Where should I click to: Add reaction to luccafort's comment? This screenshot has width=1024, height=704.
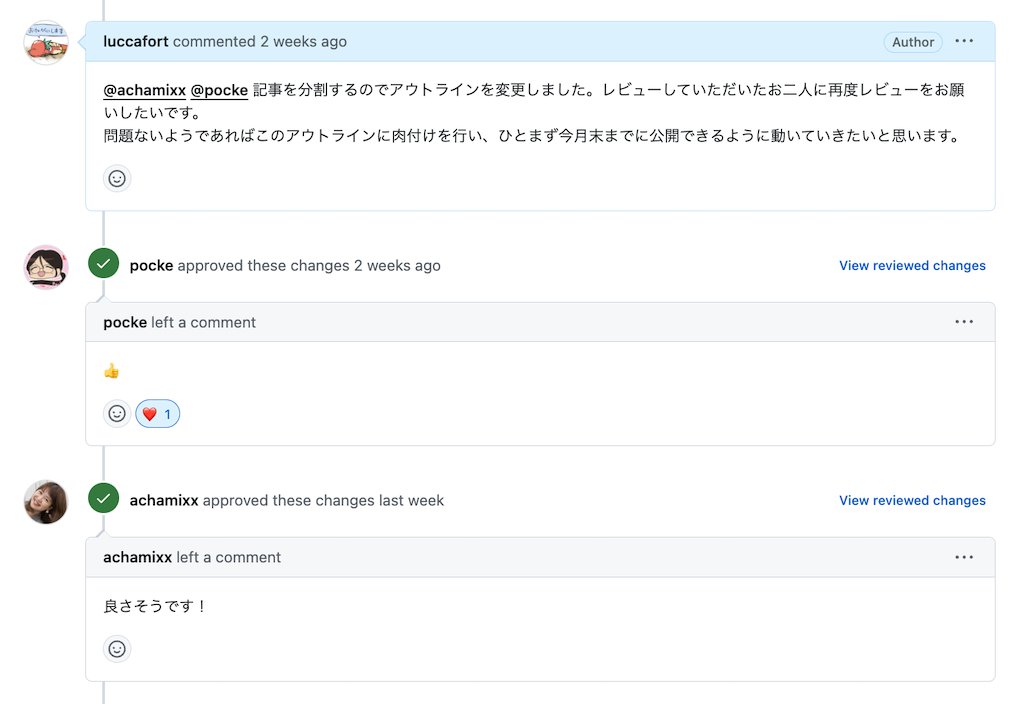point(117,178)
